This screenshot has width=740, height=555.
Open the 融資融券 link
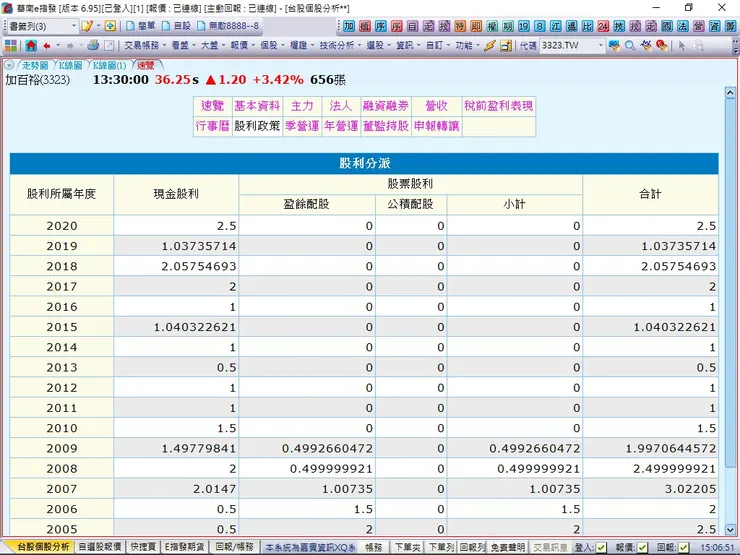(x=386, y=106)
